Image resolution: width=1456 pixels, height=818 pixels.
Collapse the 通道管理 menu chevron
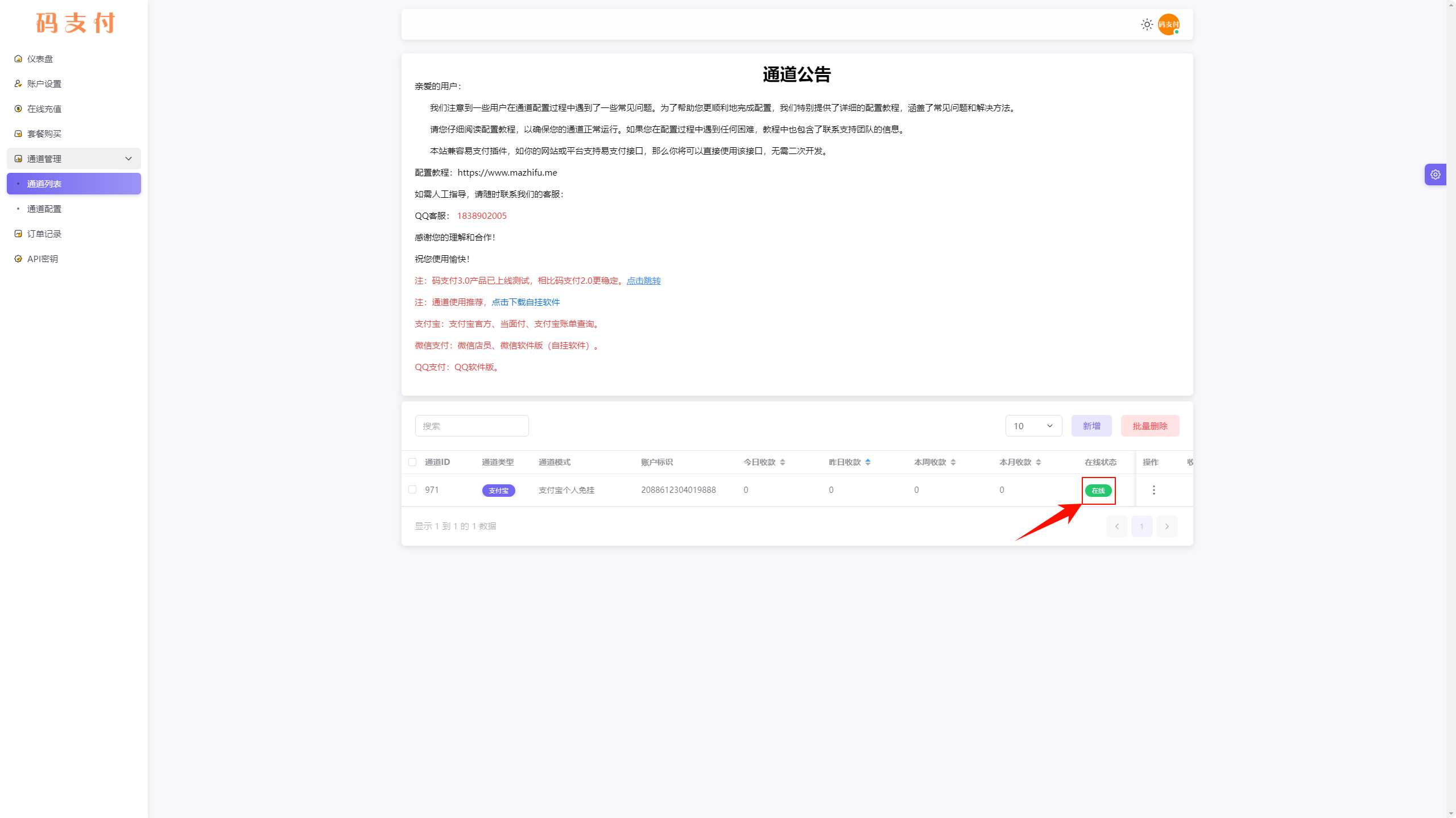129,159
